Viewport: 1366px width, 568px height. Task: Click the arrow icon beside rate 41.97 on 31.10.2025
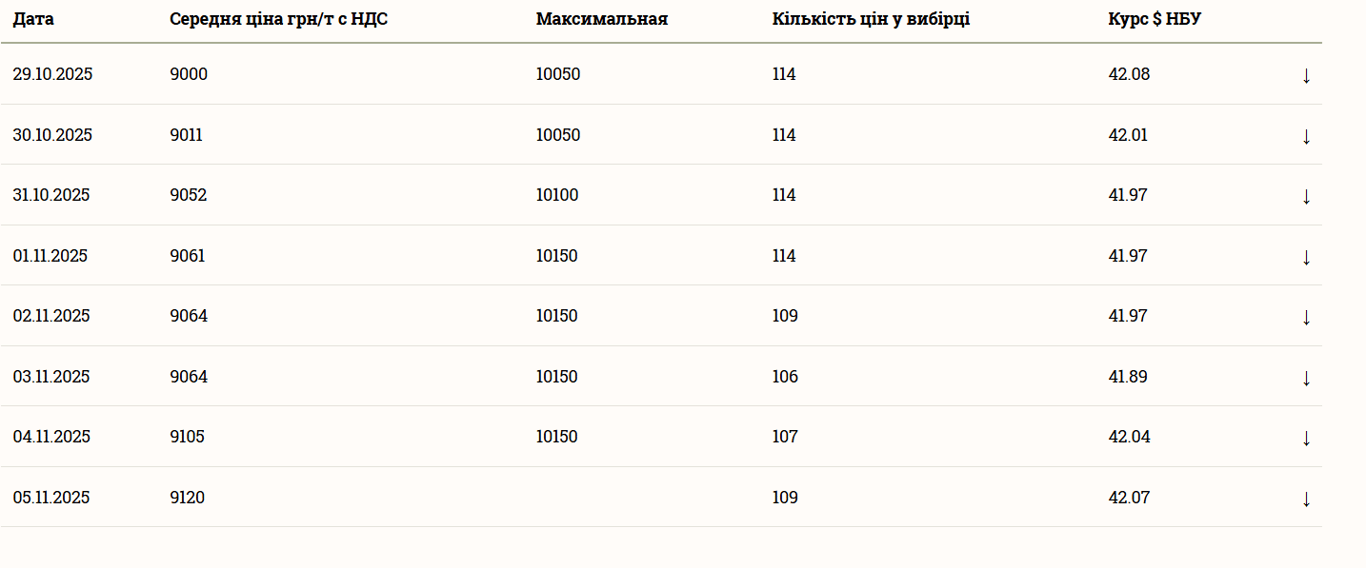[x=1306, y=196]
